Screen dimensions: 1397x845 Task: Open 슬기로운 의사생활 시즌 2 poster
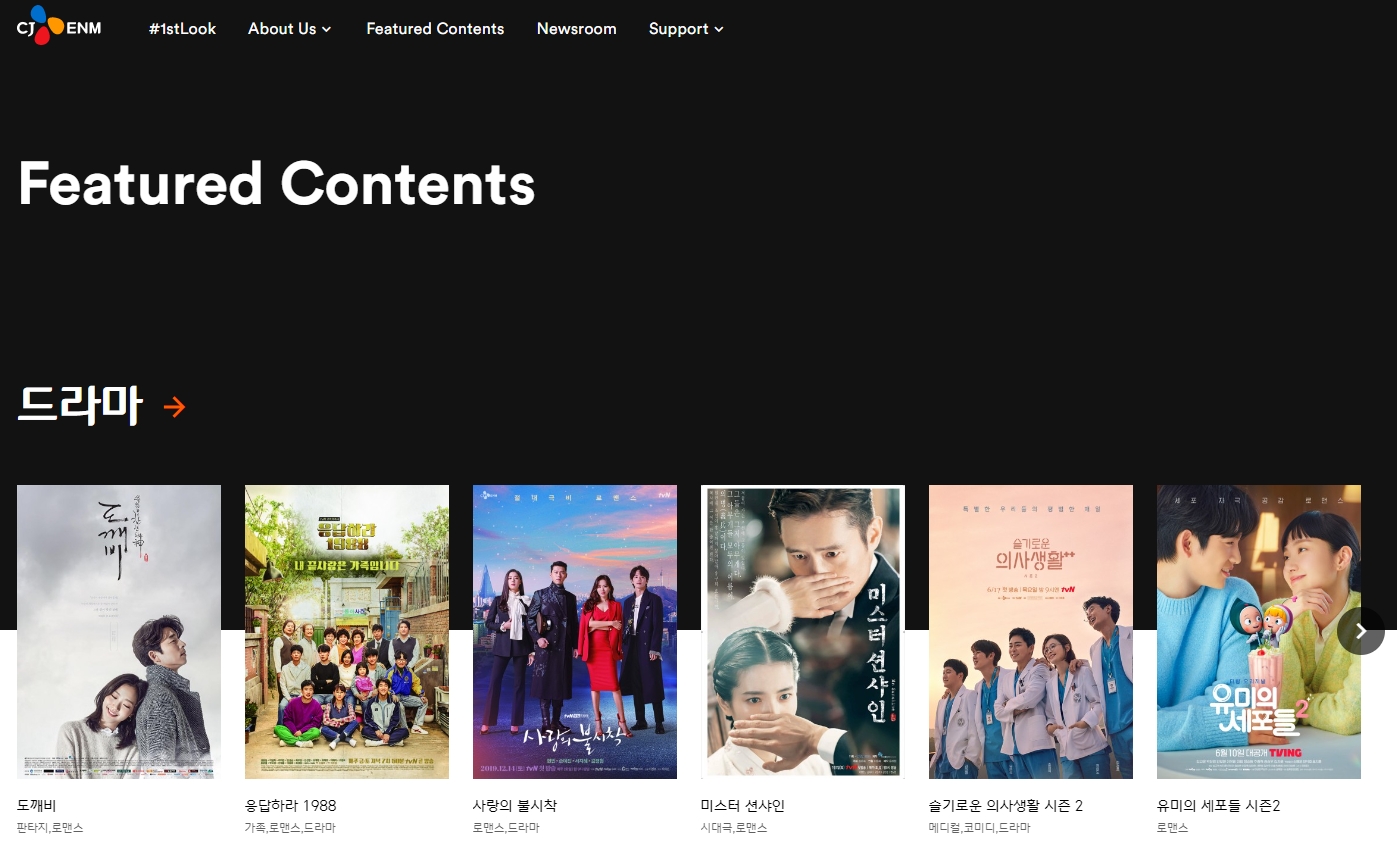(x=1031, y=632)
